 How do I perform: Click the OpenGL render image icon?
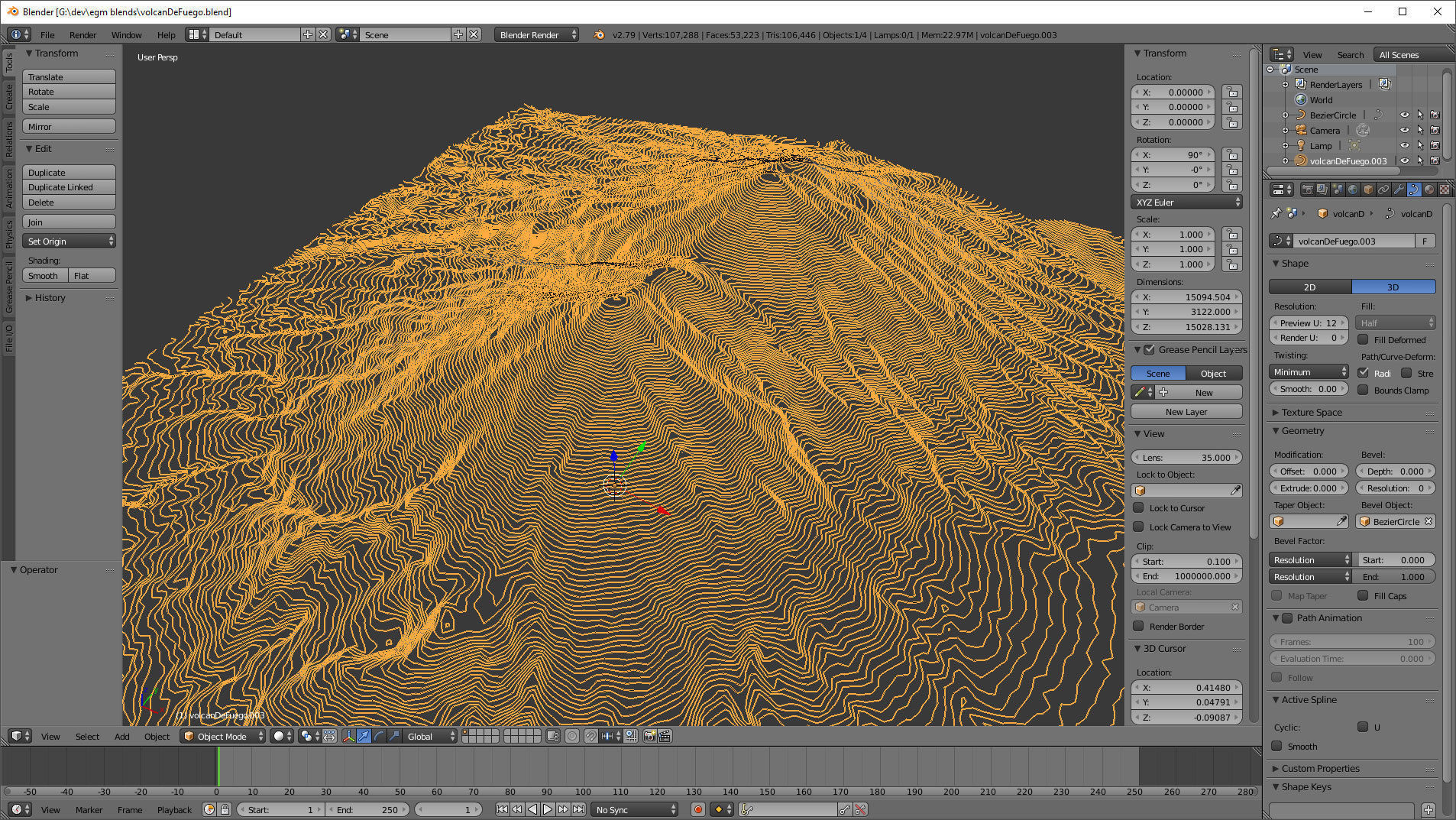pos(649,736)
